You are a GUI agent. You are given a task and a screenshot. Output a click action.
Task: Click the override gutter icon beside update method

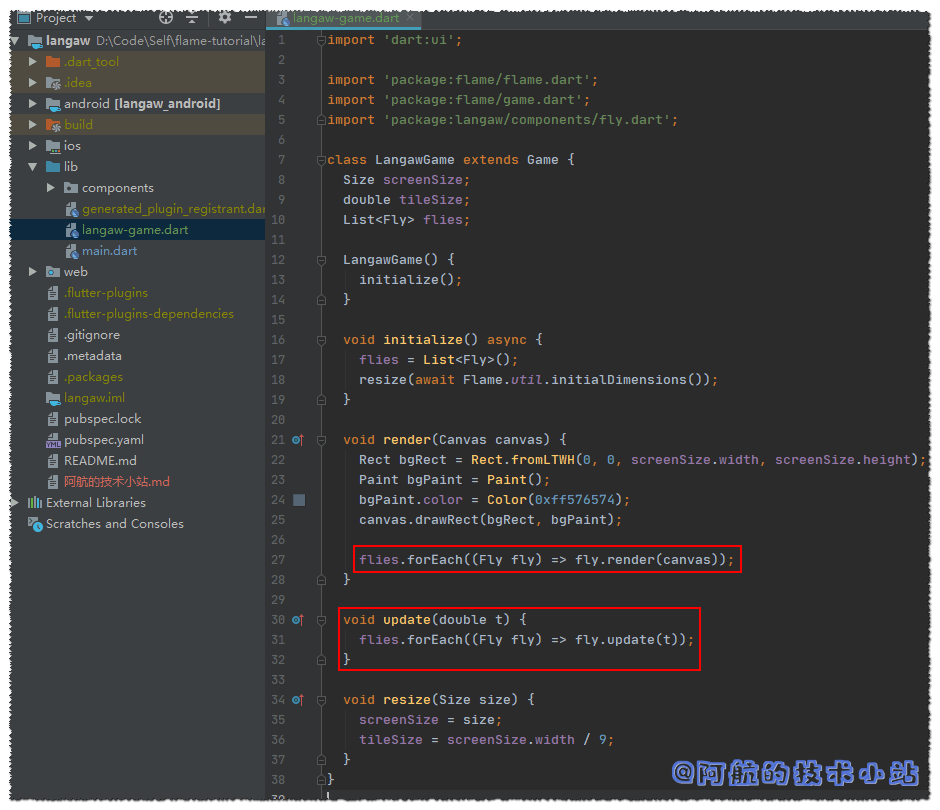(x=297, y=620)
